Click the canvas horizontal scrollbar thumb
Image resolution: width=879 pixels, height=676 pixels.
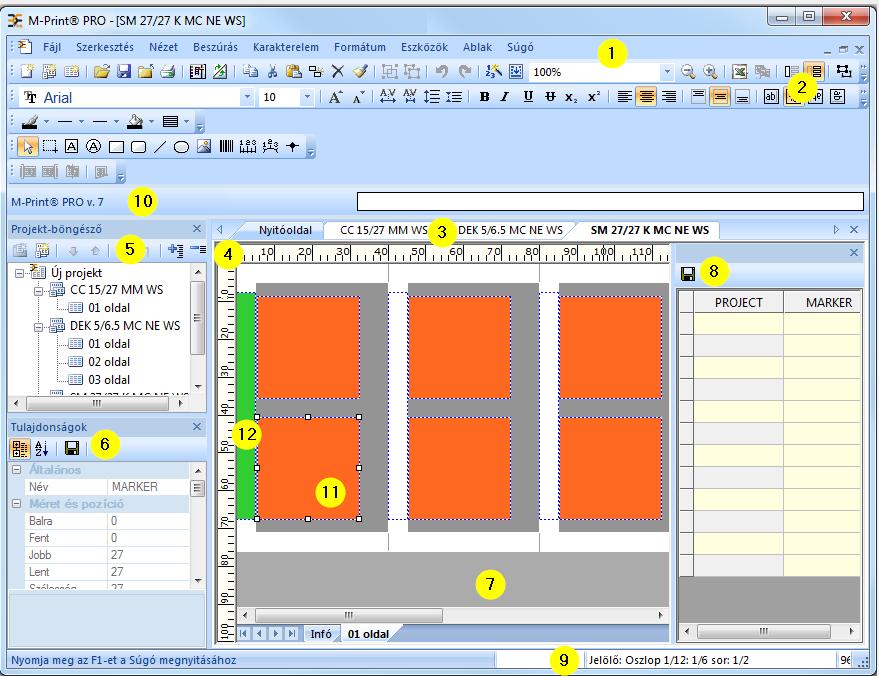348,615
